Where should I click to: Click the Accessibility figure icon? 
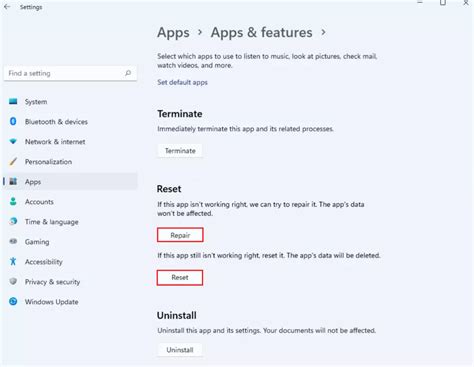(x=13, y=261)
